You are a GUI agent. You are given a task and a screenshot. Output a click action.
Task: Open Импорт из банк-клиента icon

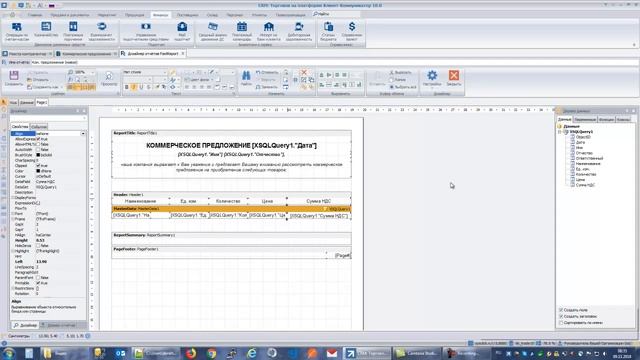269,27
